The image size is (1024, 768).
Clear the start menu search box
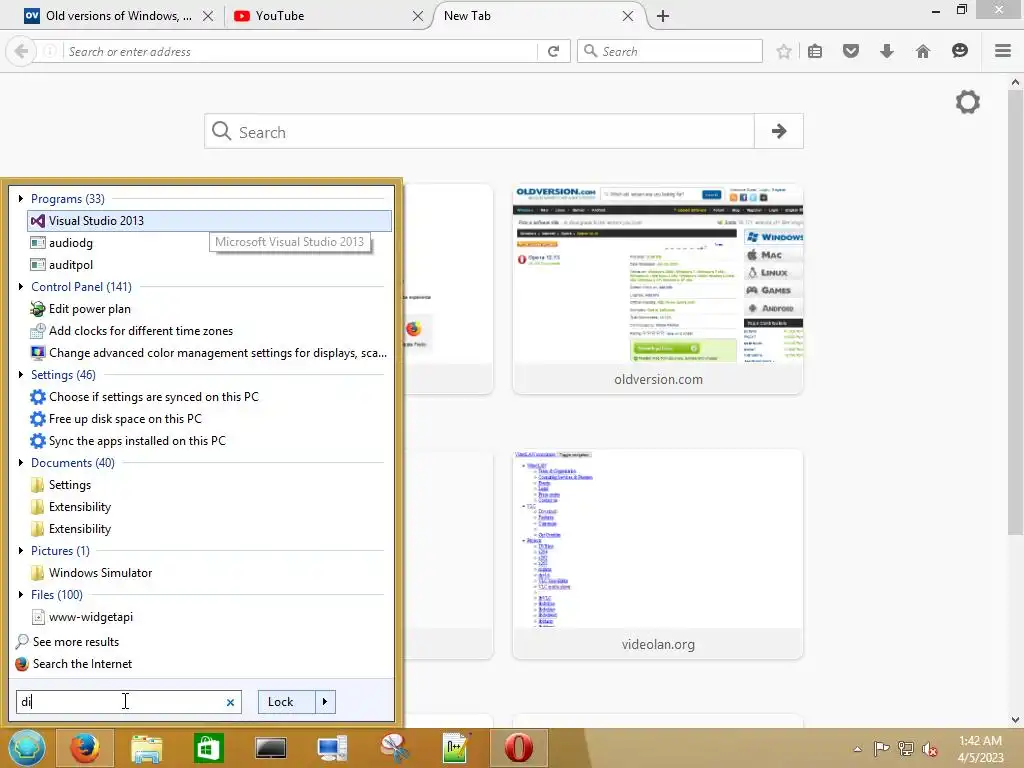click(231, 703)
